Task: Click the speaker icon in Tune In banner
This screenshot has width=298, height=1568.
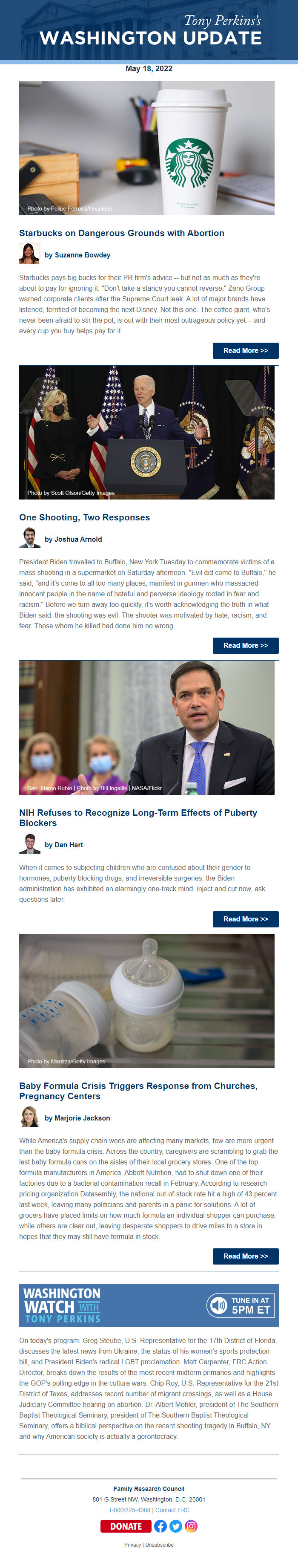Action: pos(218,1305)
